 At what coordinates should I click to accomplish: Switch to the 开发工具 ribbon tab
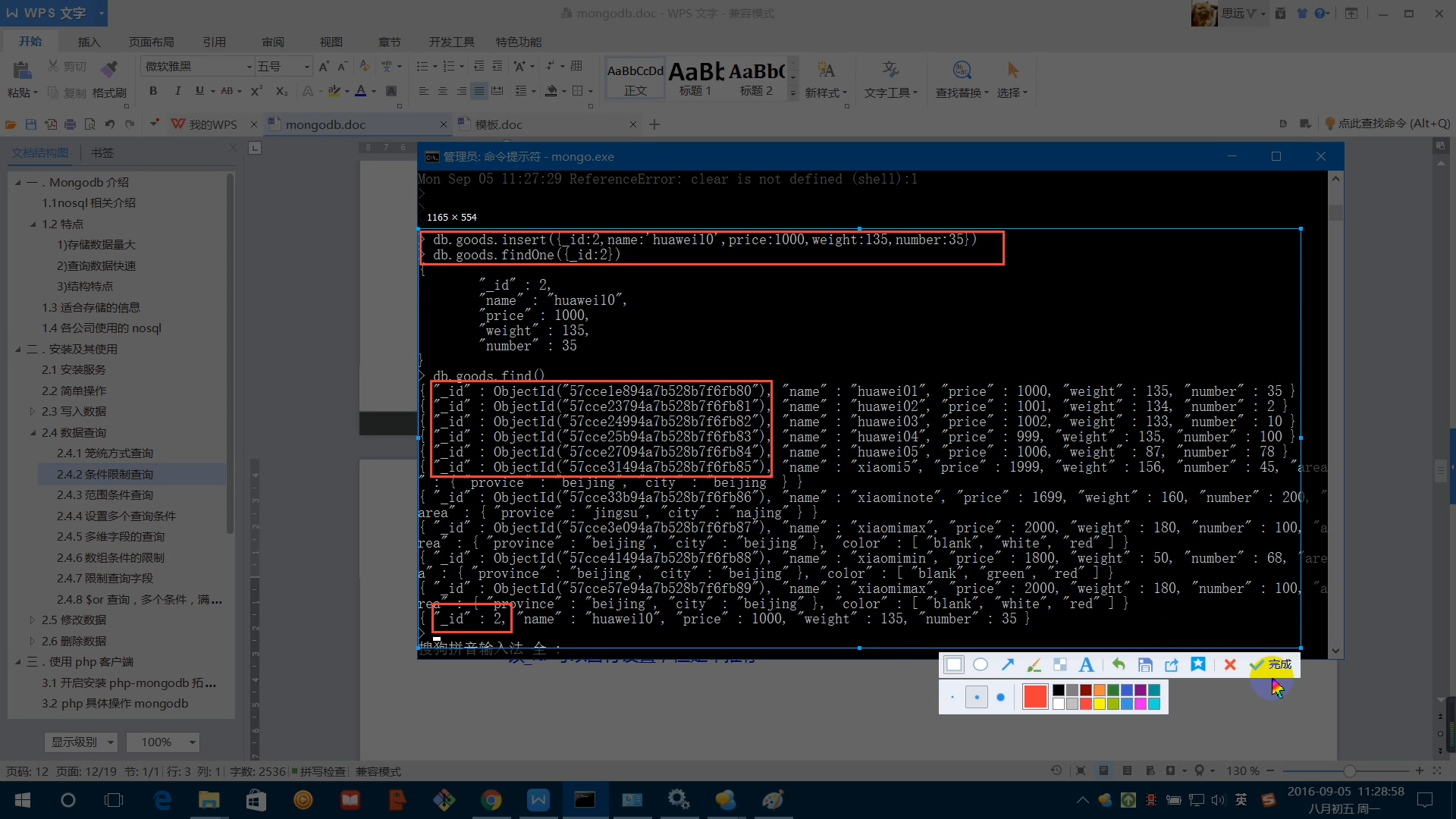451,42
